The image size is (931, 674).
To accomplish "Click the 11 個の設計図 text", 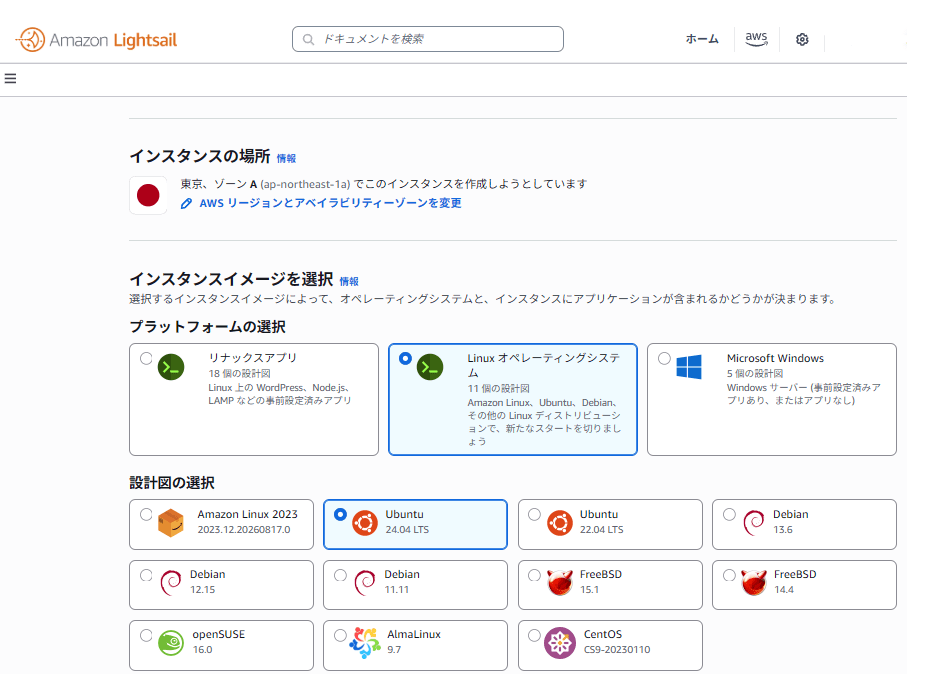I will (498, 388).
